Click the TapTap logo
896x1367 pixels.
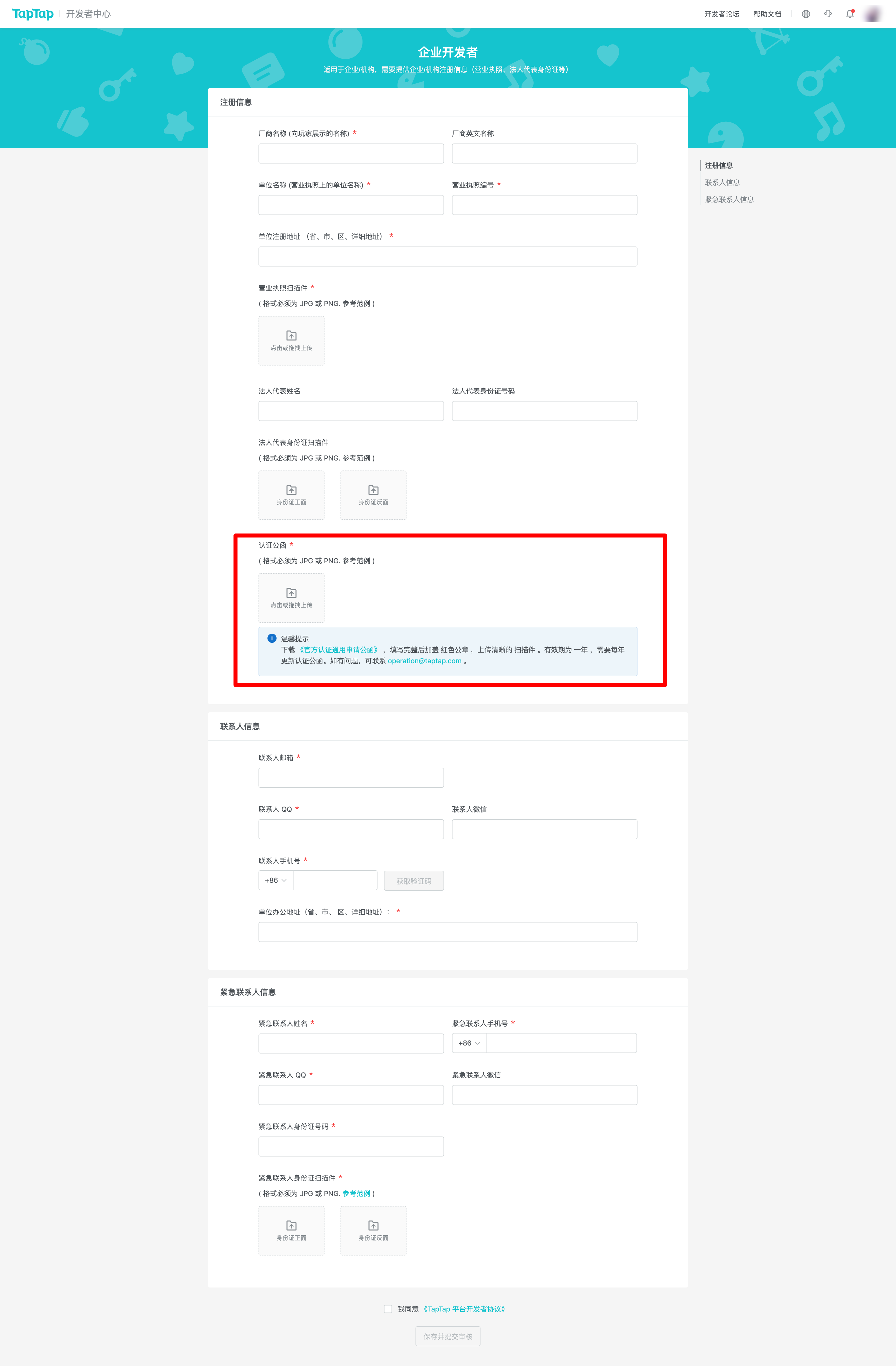(33, 14)
